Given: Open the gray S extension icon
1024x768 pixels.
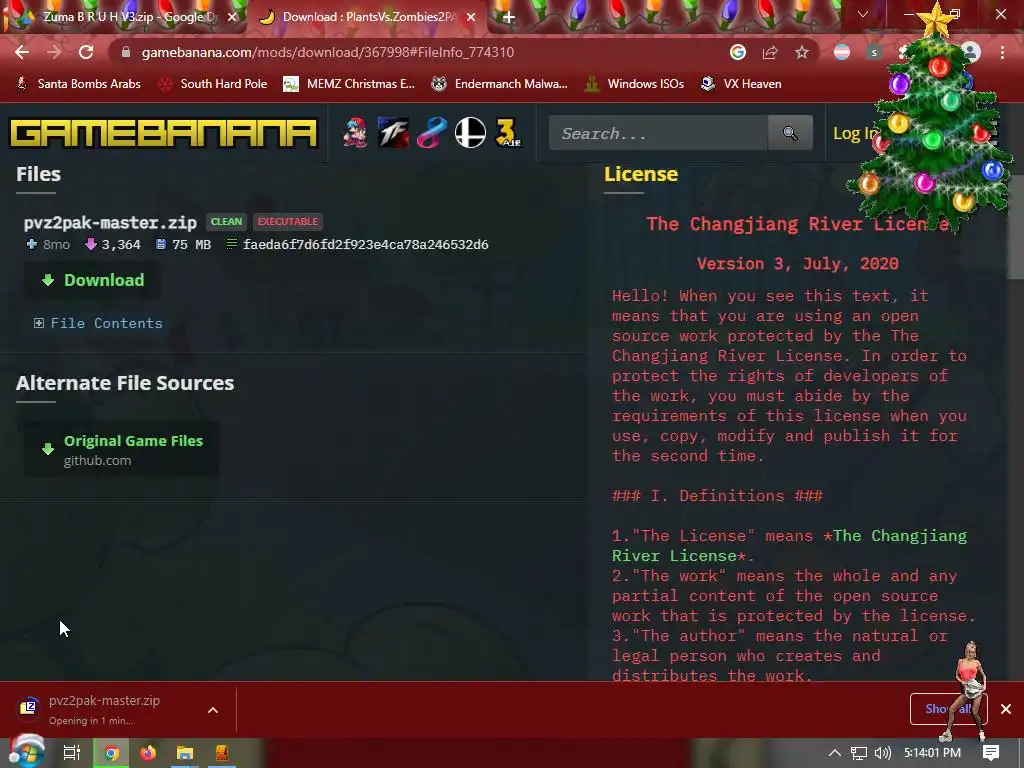Looking at the screenshot, I should point(874,52).
